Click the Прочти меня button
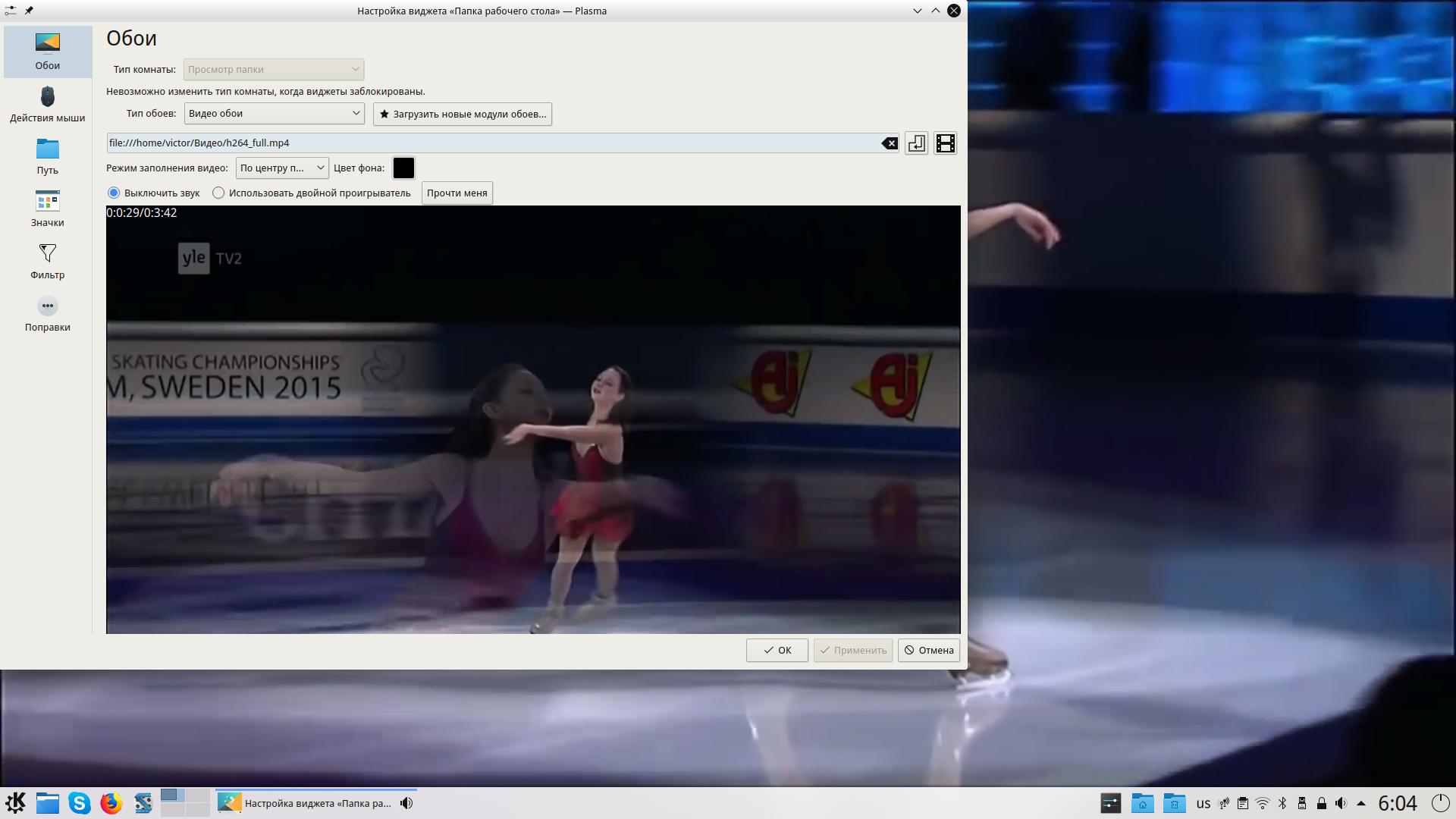Viewport: 1456px width, 819px height. (x=457, y=193)
